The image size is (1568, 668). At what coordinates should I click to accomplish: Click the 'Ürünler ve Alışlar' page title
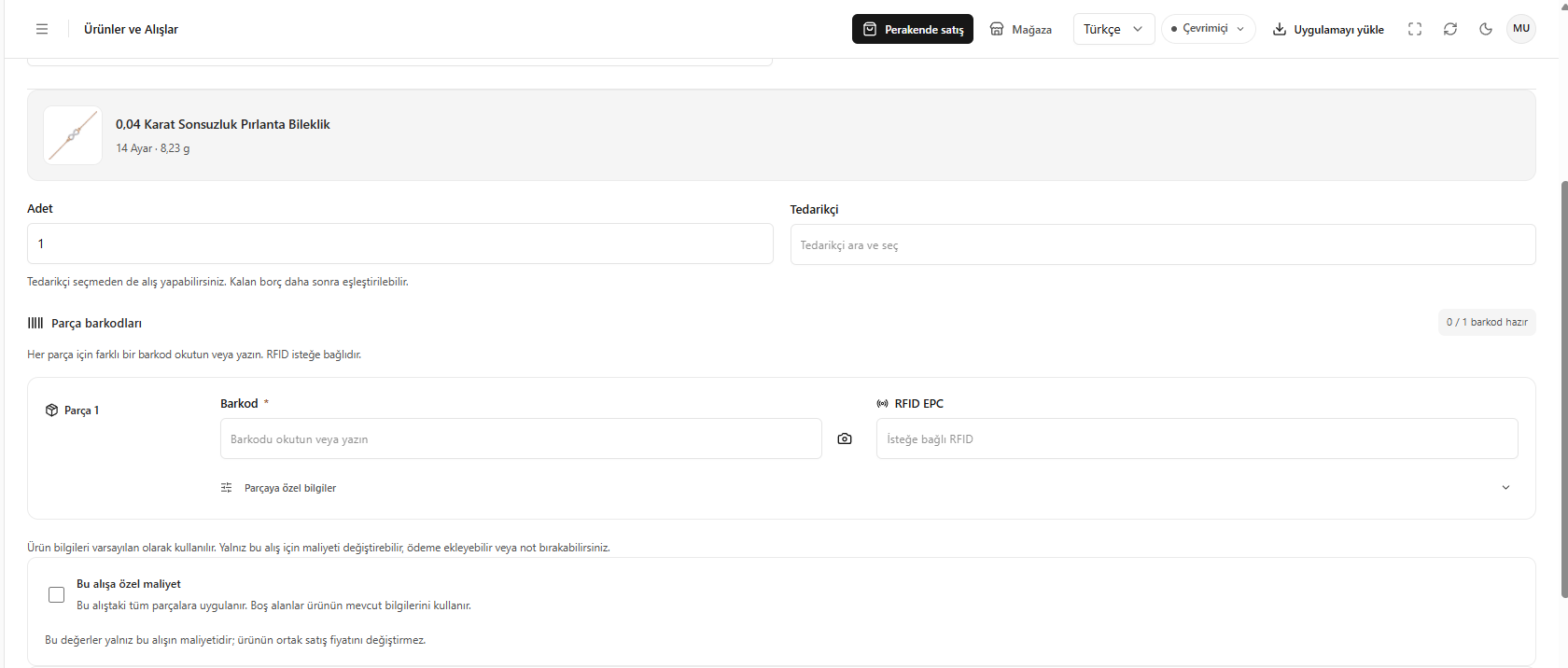[x=131, y=29]
